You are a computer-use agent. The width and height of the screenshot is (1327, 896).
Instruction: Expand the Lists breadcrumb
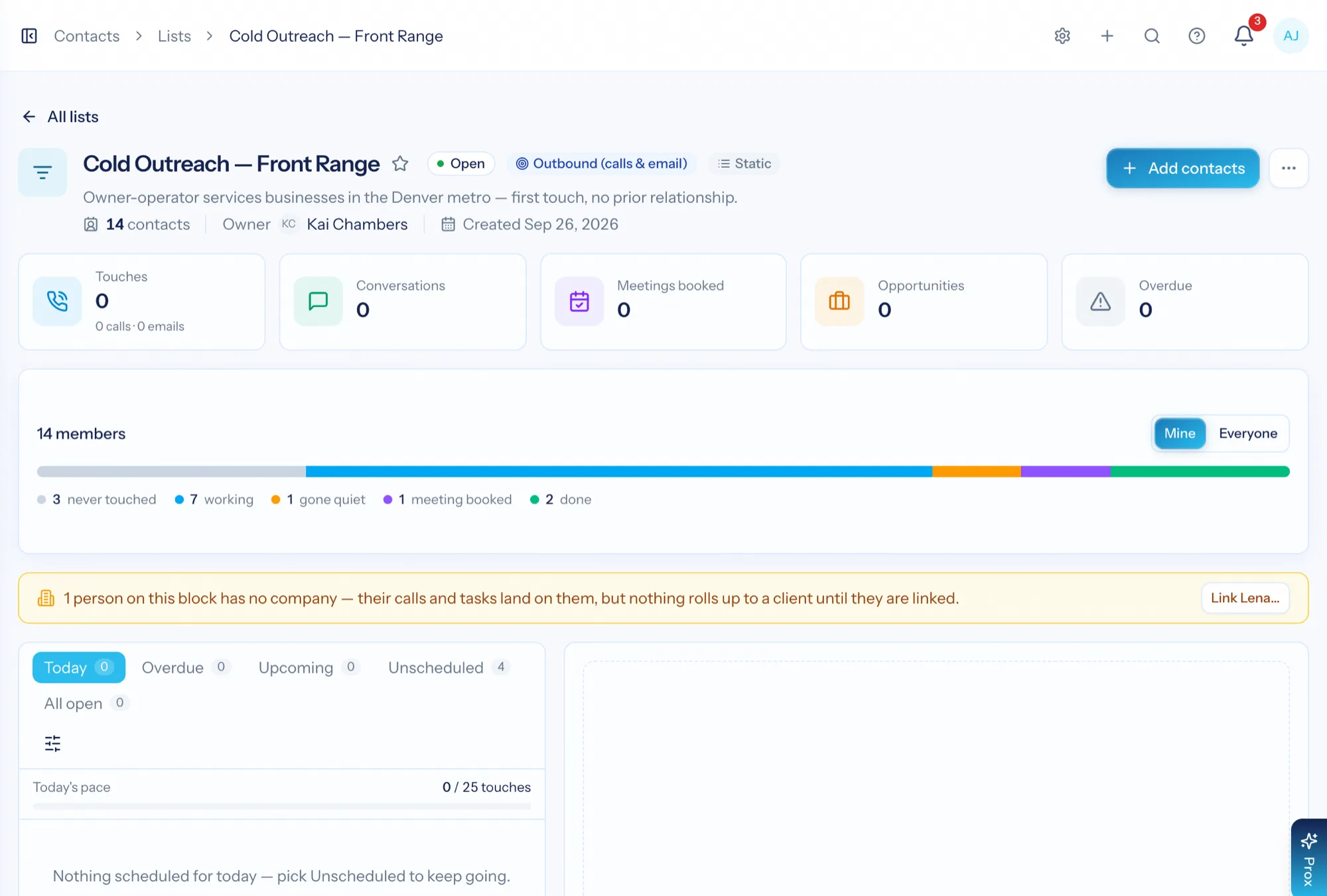point(175,36)
